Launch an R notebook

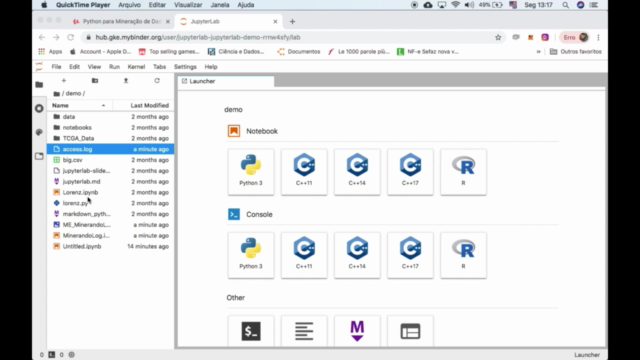point(463,172)
